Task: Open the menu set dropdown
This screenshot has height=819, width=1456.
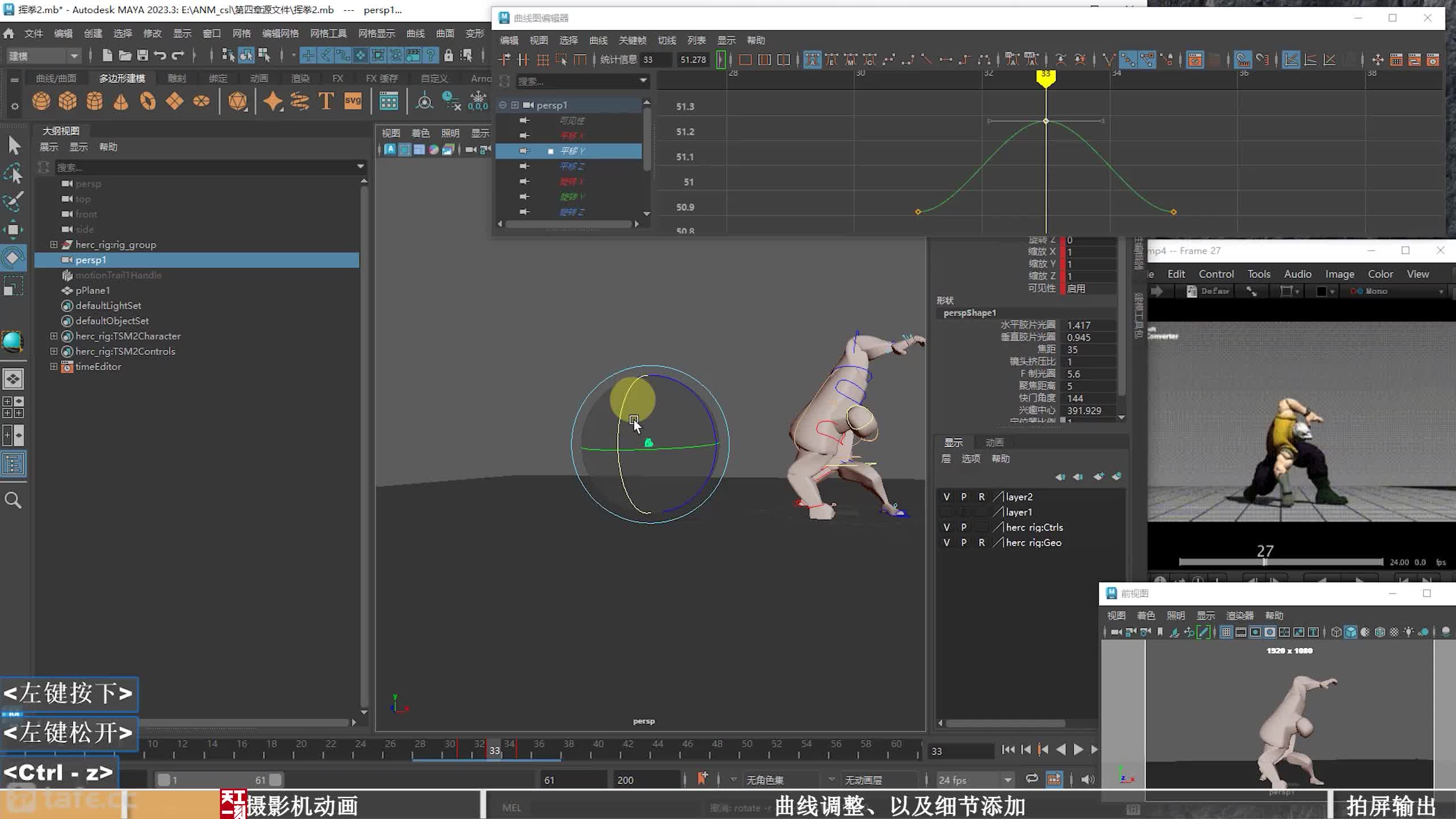Action: 43,56
